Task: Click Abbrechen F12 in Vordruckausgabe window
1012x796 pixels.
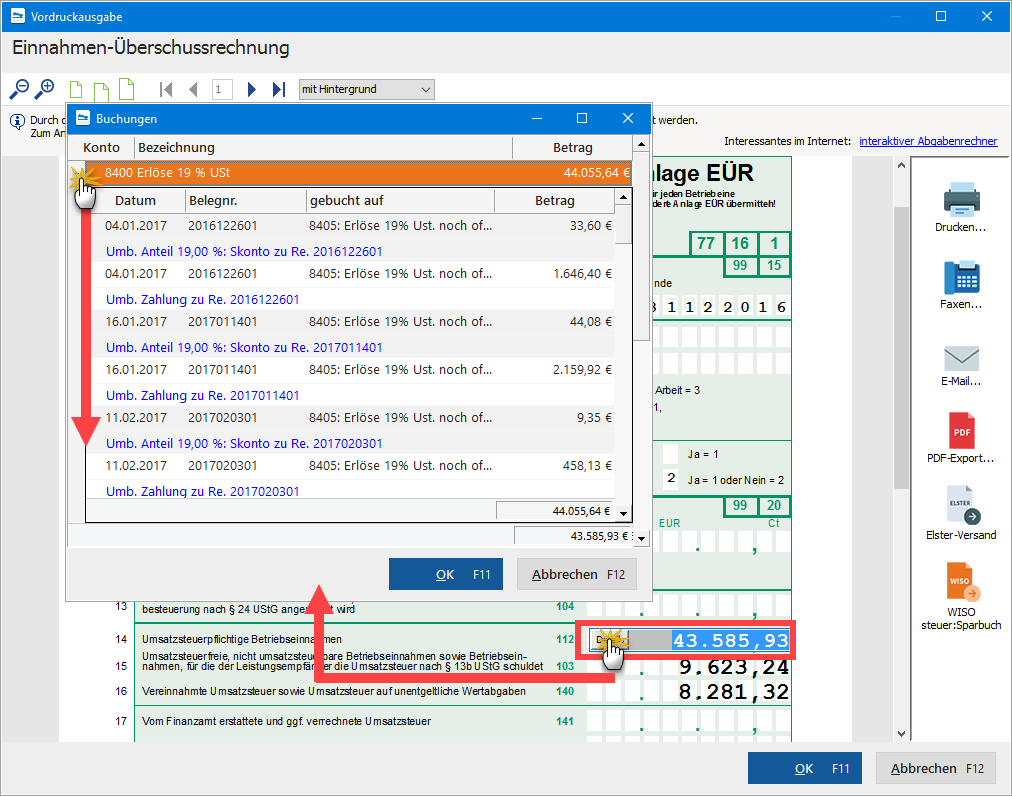Action: 936,768
